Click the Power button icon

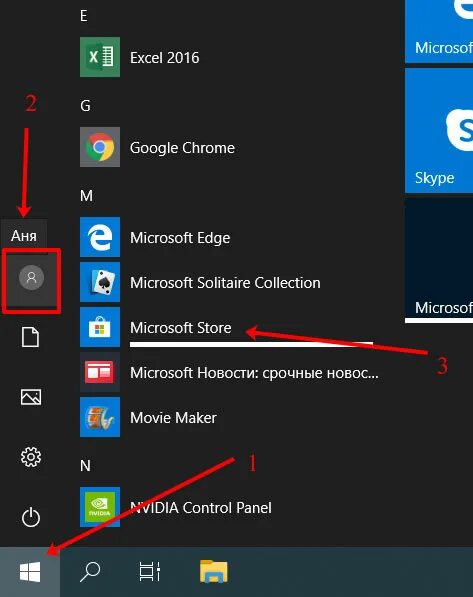pyautogui.click(x=31, y=517)
